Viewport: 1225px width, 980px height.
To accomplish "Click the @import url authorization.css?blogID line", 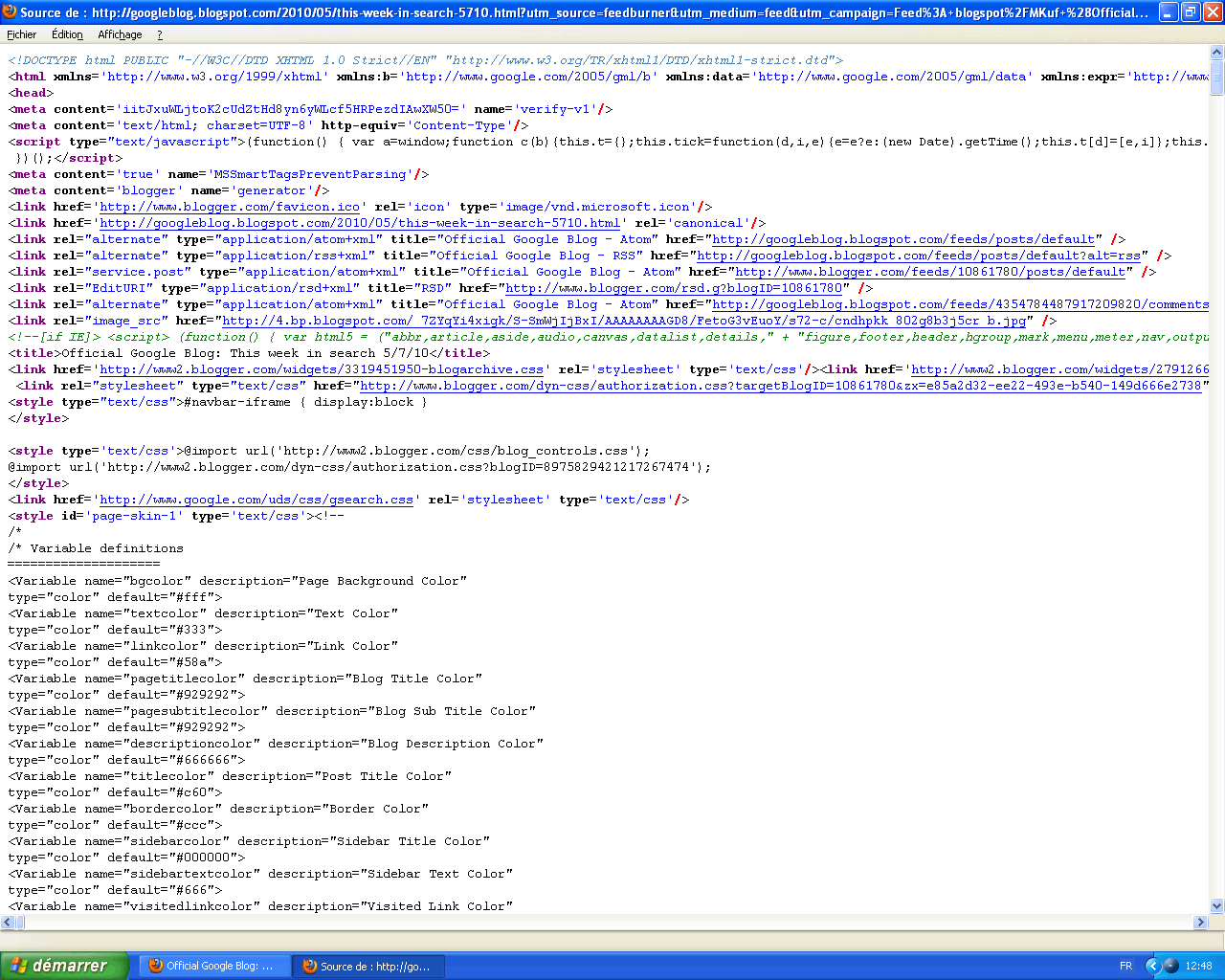I will tap(360, 467).
